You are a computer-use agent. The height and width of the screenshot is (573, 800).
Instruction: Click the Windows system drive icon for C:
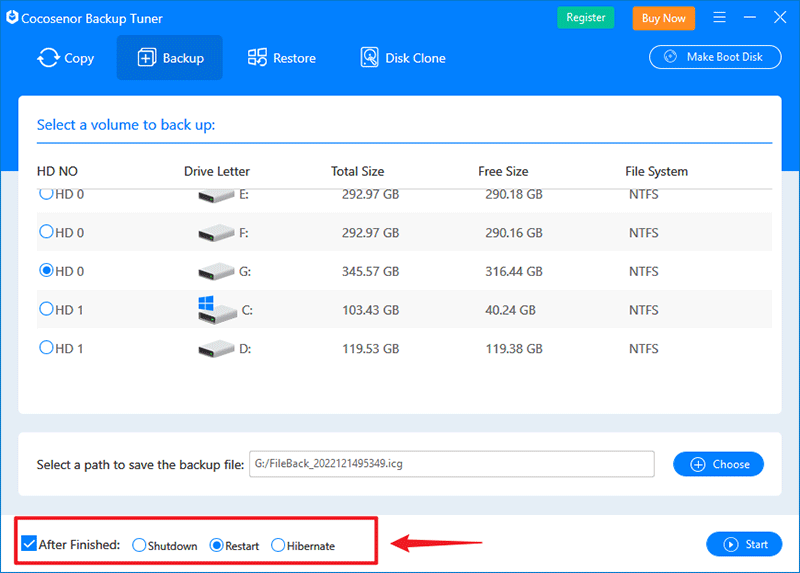(x=217, y=310)
